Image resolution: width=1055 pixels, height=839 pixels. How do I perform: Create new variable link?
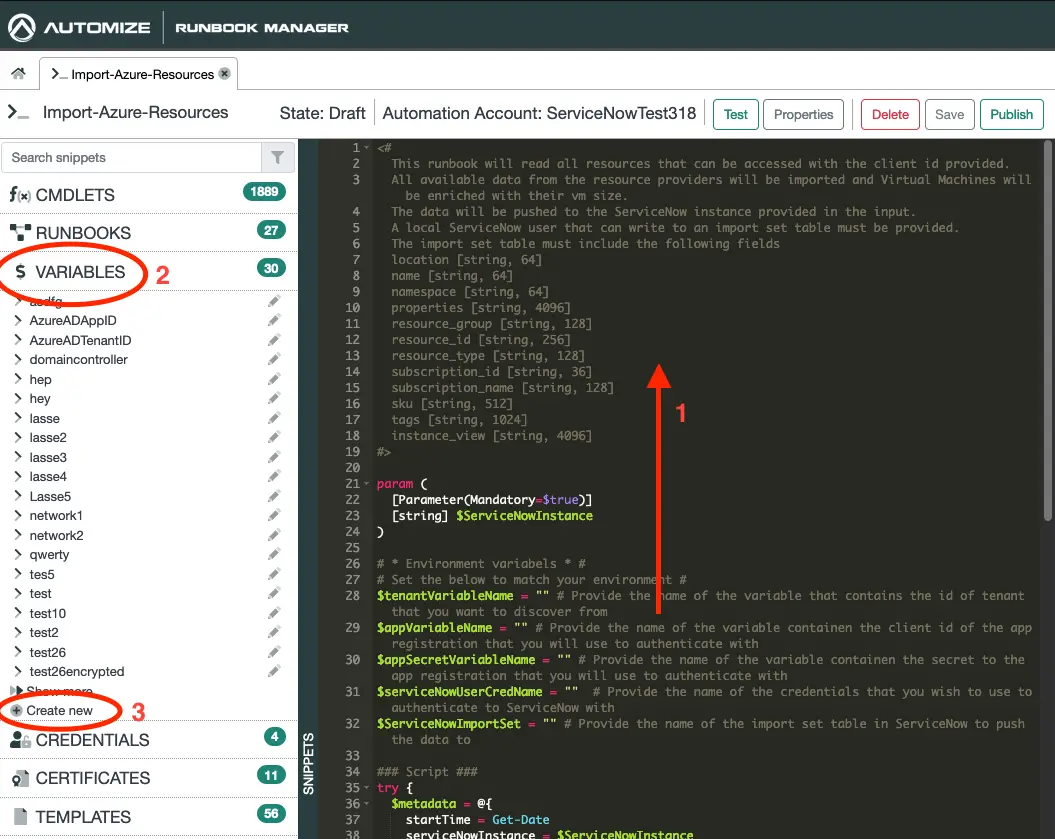click(59, 711)
